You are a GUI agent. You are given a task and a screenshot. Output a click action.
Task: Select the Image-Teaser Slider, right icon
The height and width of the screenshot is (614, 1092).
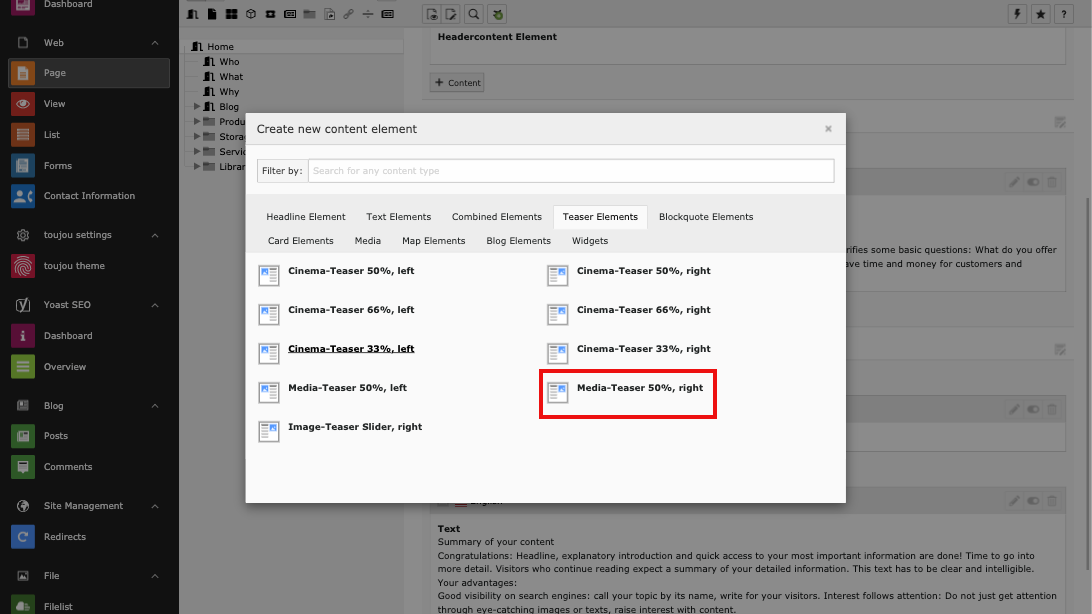268,432
